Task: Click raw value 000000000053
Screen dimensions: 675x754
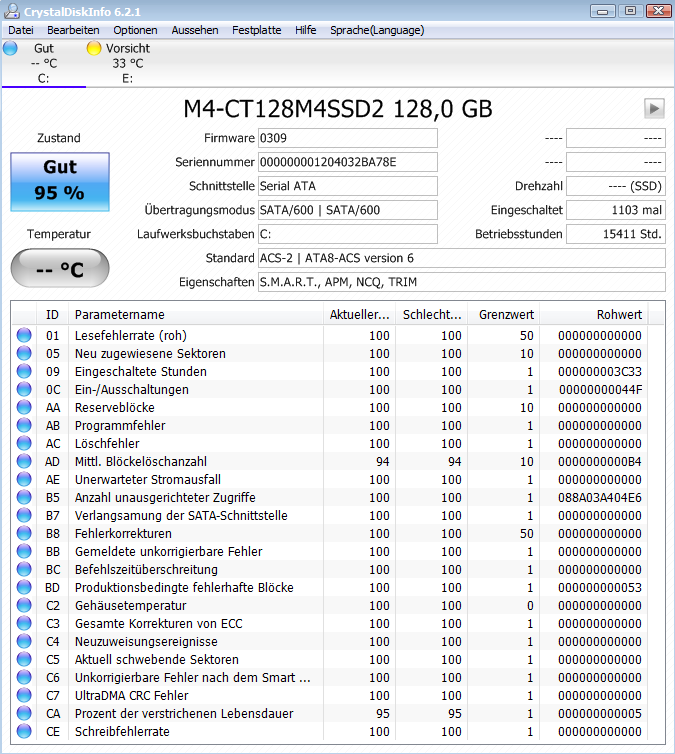Action: click(600, 588)
